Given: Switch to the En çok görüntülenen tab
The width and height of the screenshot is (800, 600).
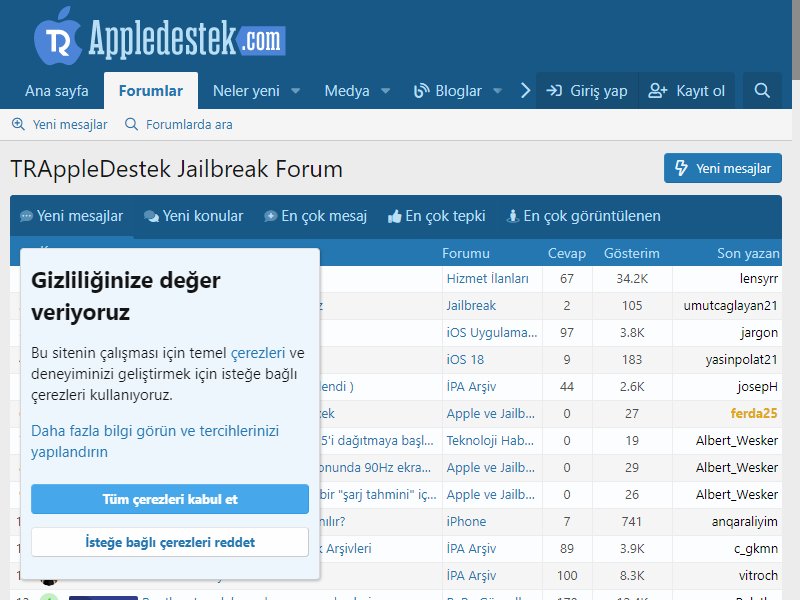Looking at the screenshot, I should click(x=583, y=216).
